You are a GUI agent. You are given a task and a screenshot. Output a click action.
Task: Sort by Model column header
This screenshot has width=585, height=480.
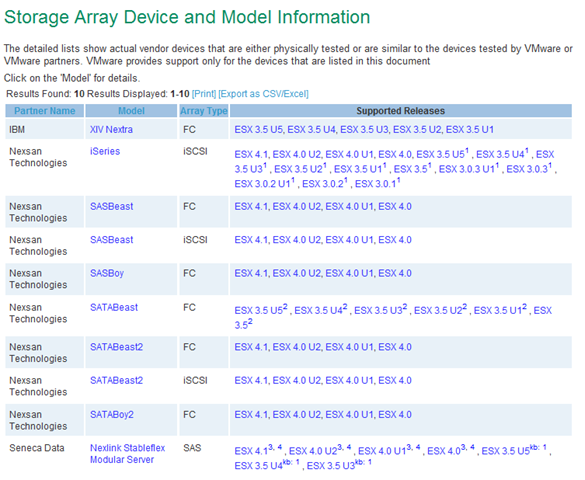[131, 111]
